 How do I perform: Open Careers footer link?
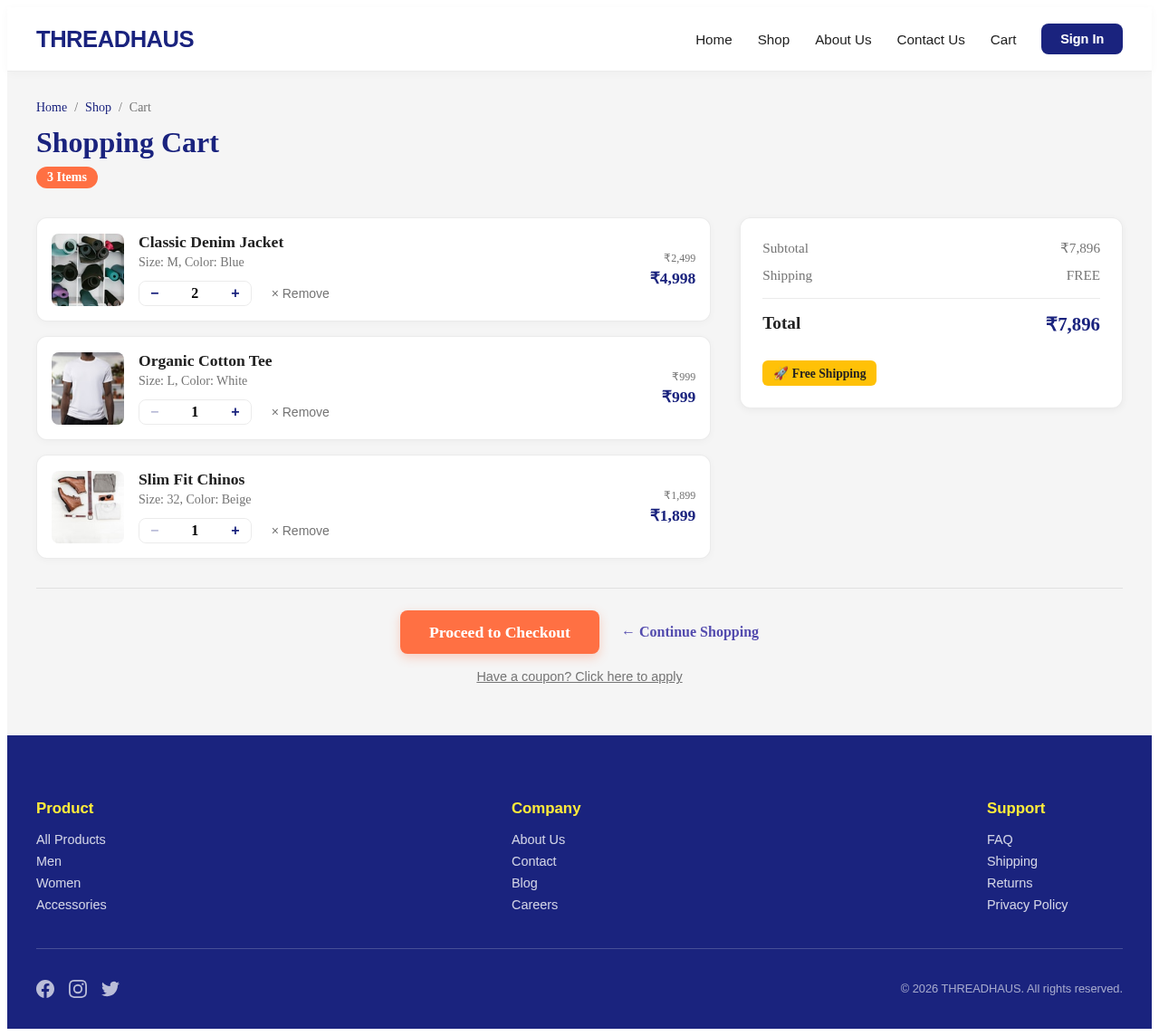[534, 905]
